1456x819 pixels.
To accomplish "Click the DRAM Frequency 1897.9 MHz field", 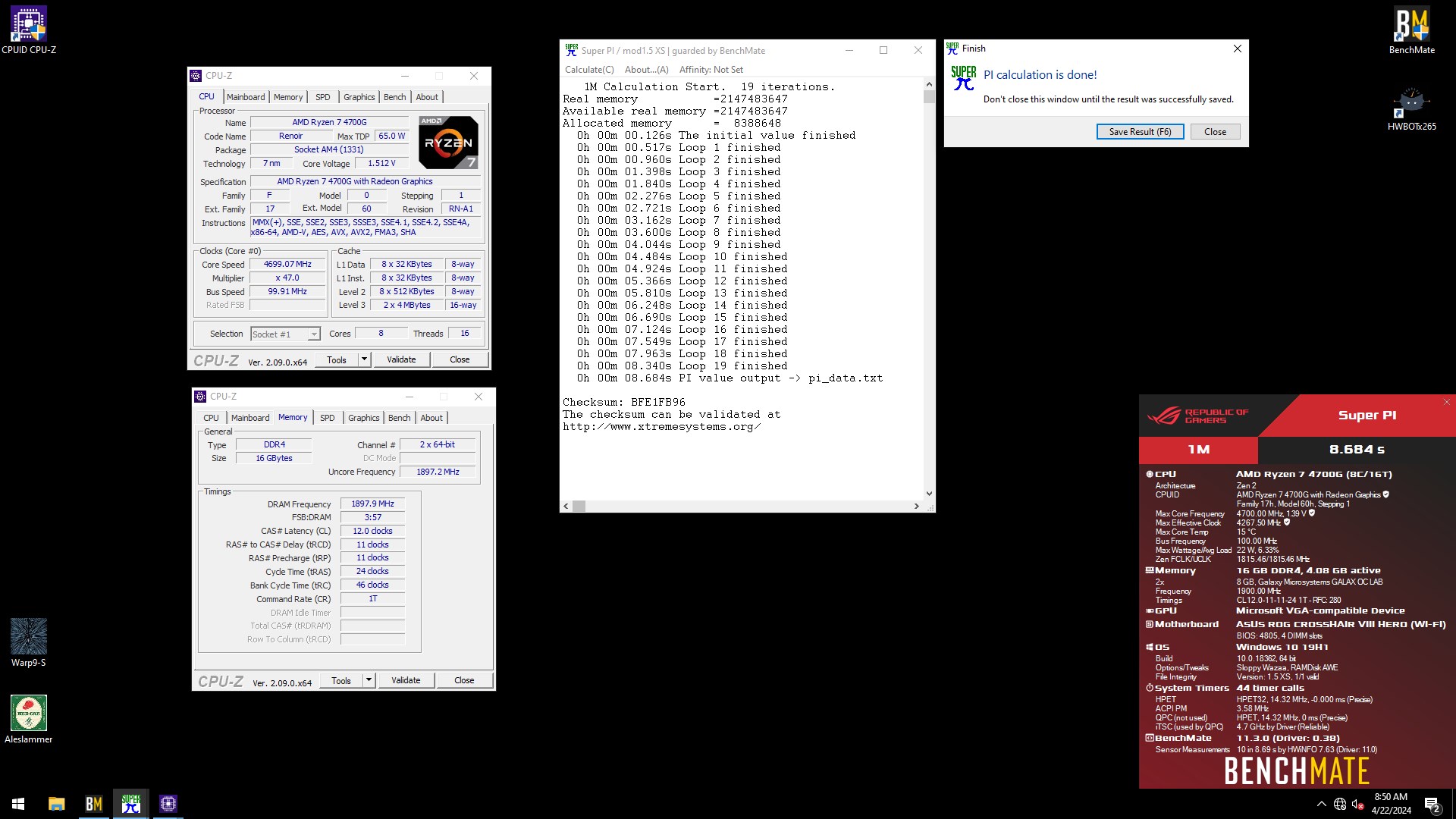I will (372, 504).
